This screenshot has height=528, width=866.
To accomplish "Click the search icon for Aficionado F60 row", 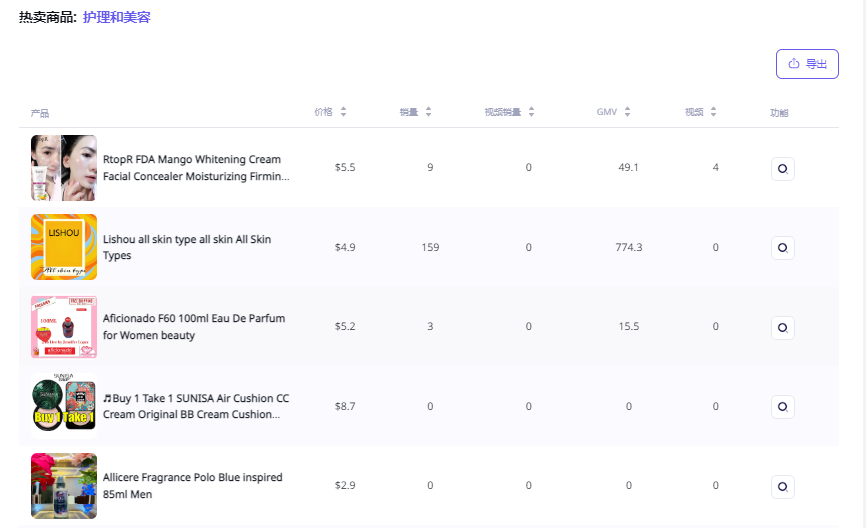I will click(x=783, y=328).
